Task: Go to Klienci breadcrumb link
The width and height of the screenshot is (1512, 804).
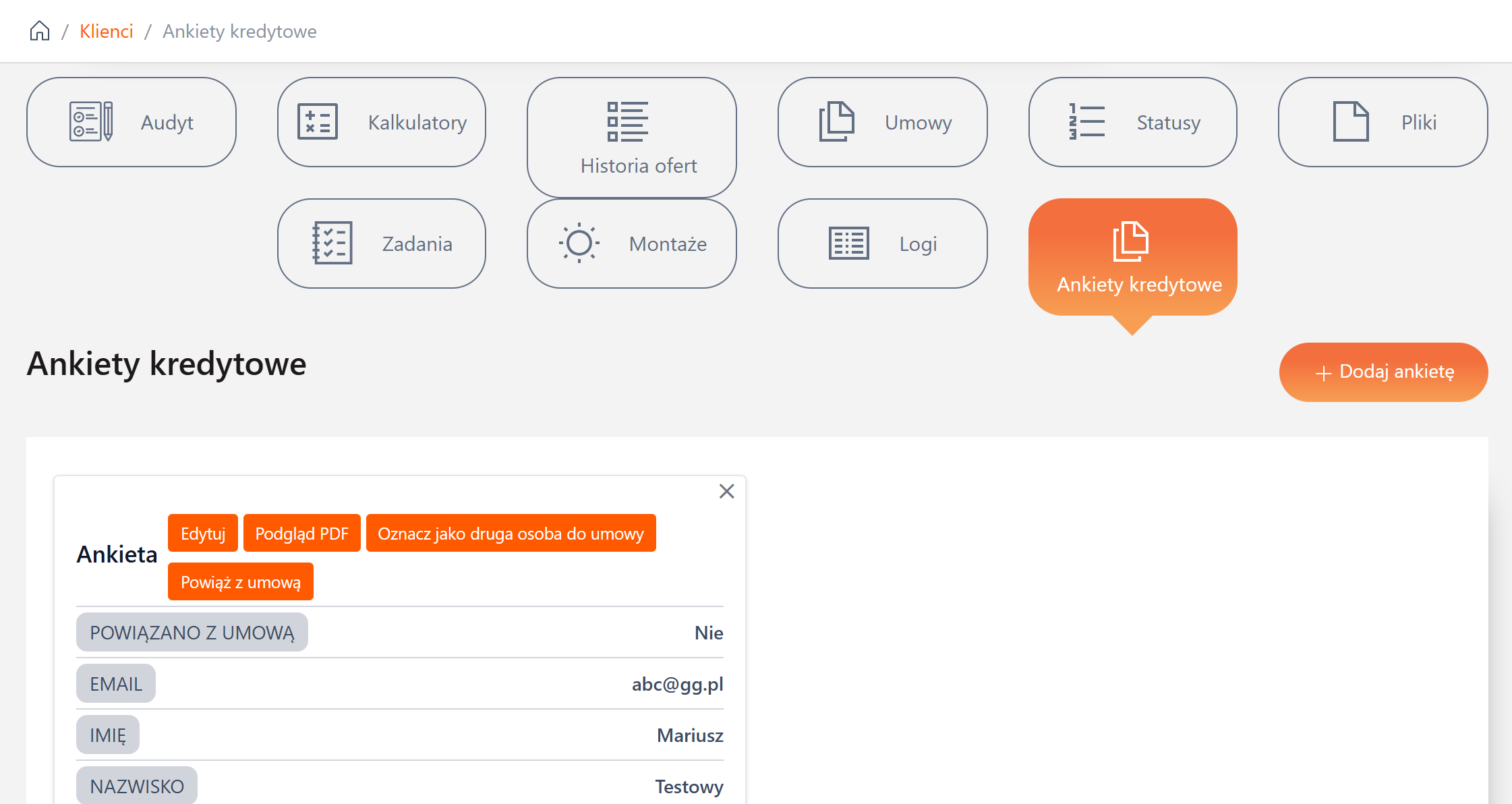Action: 106,31
